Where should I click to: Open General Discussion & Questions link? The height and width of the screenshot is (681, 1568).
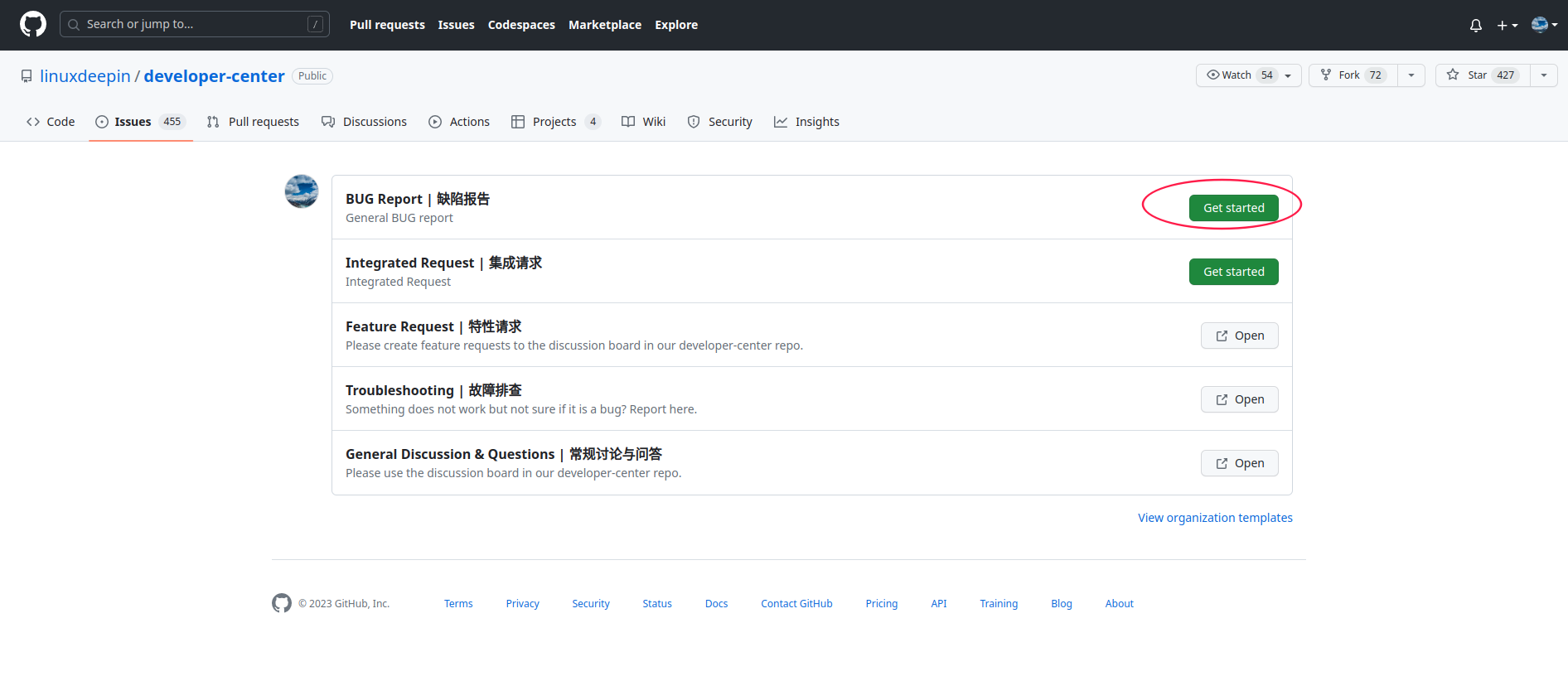click(1240, 463)
